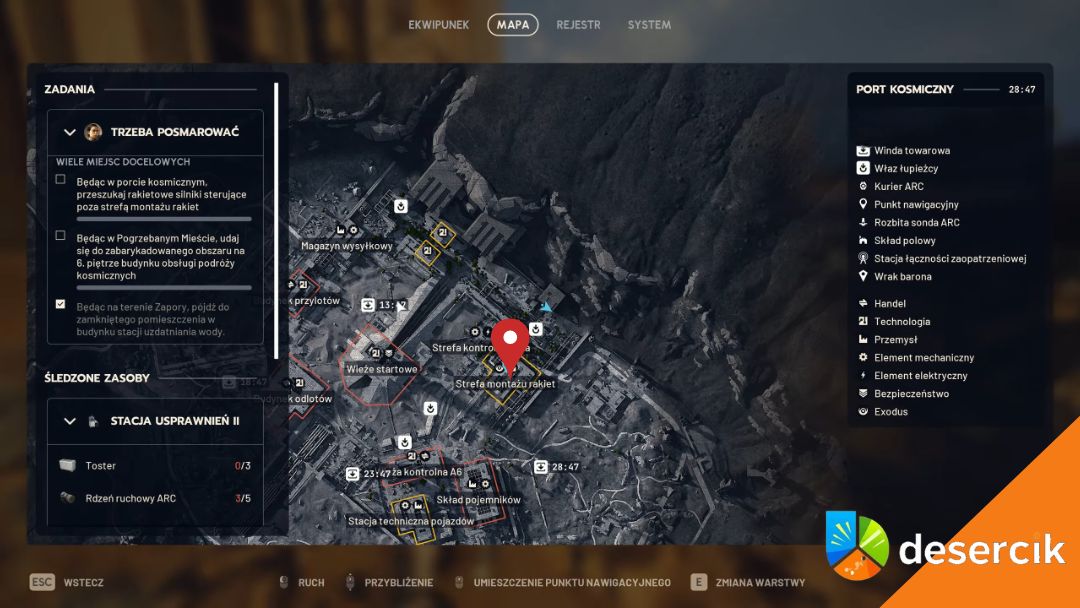The image size is (1080, 608).
Task: Click the left panel vertical scrollbar
Action: pyautogui.click(x=276, y=220)
